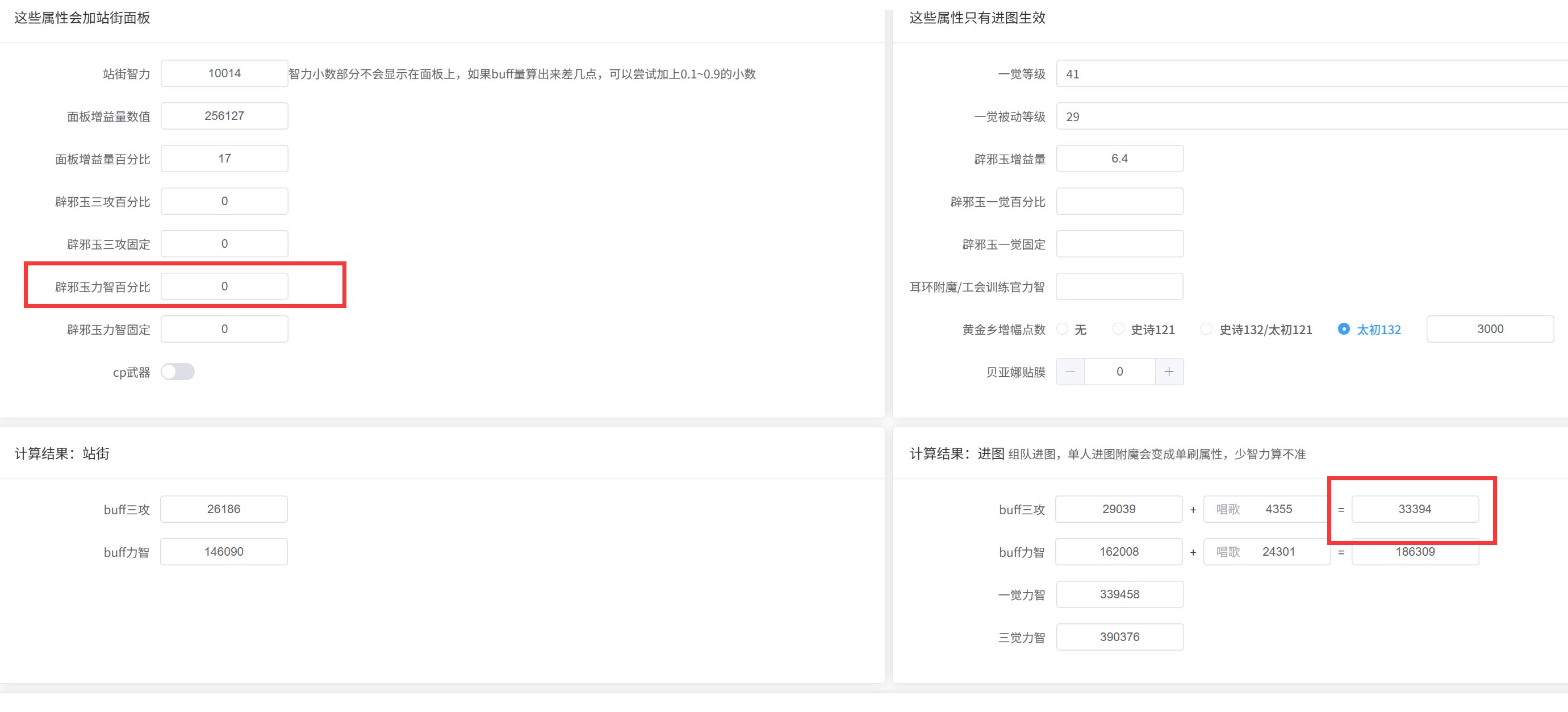Click the 一觉等级 input field
1568x712 pixels.
click(x=1312, y=74)
